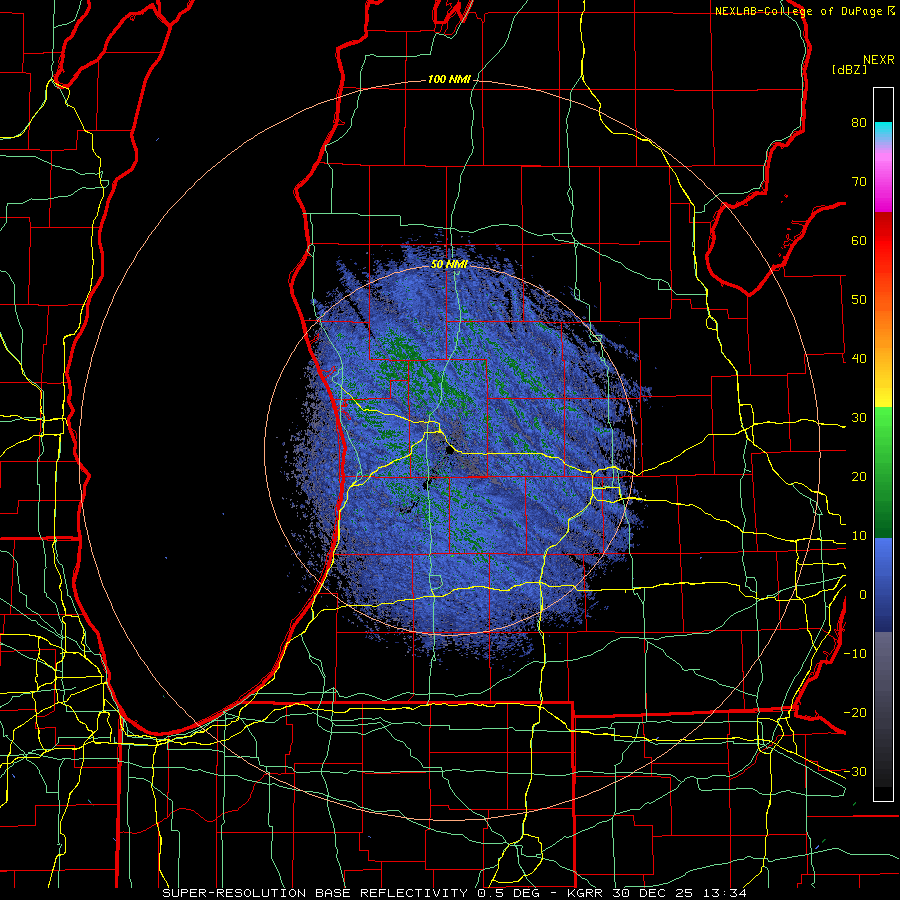
Task: Click the NEXR label above color scale
Action: point(879,60)
